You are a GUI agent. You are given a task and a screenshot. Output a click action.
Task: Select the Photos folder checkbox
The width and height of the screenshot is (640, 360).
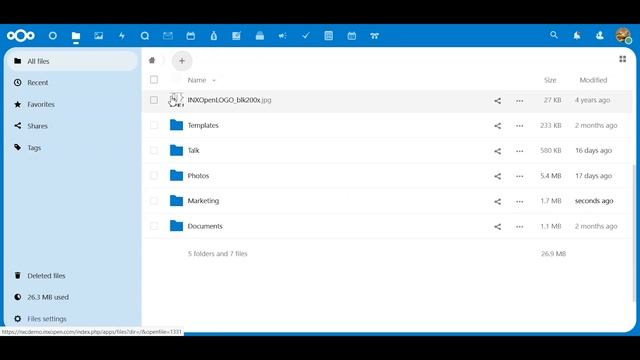154,176
